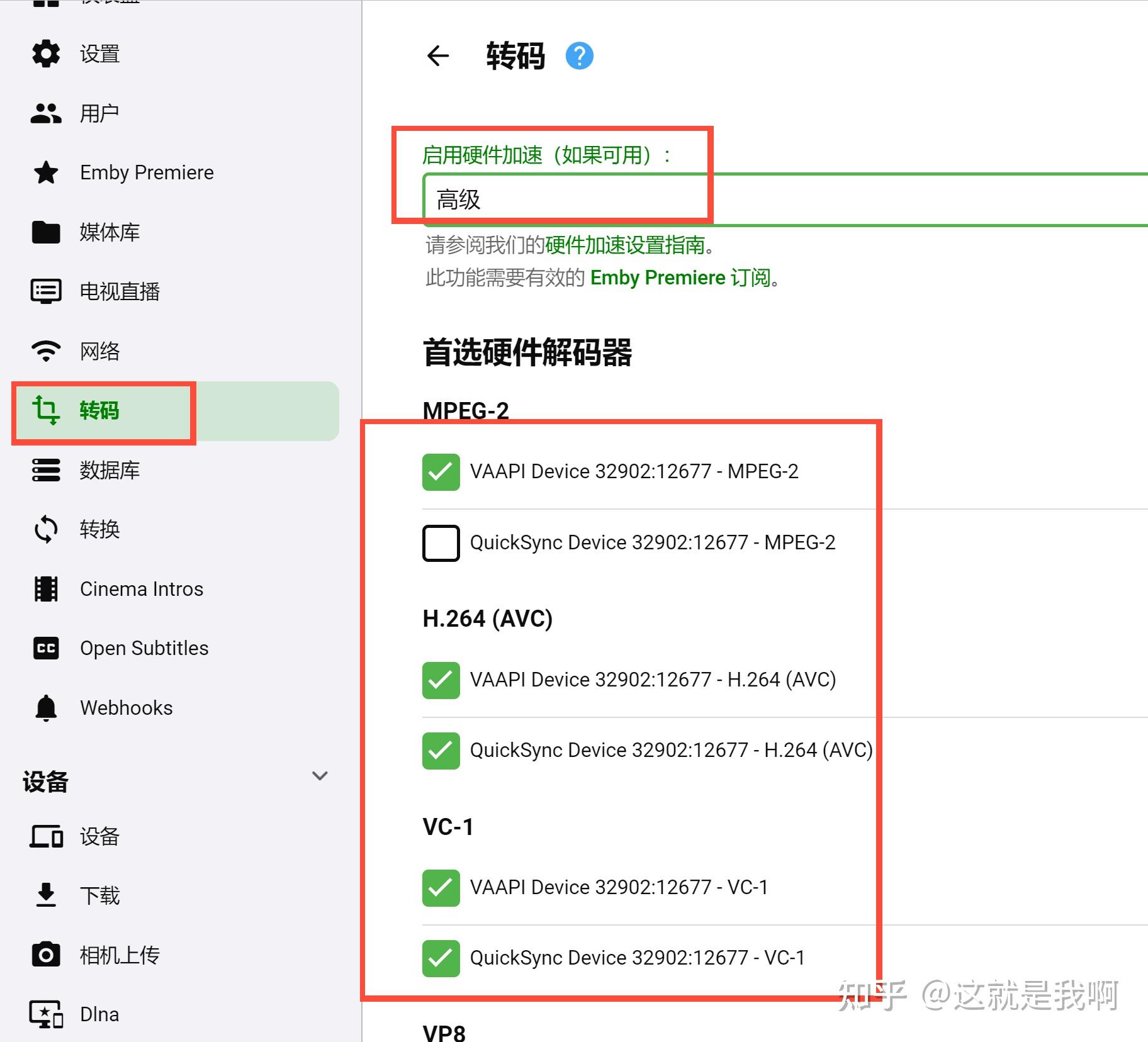The image size is (1148, 1042).
Task: Uncheck VAAPI Device 32902:12677 - MPEG-2
Action: click(441, 471)
